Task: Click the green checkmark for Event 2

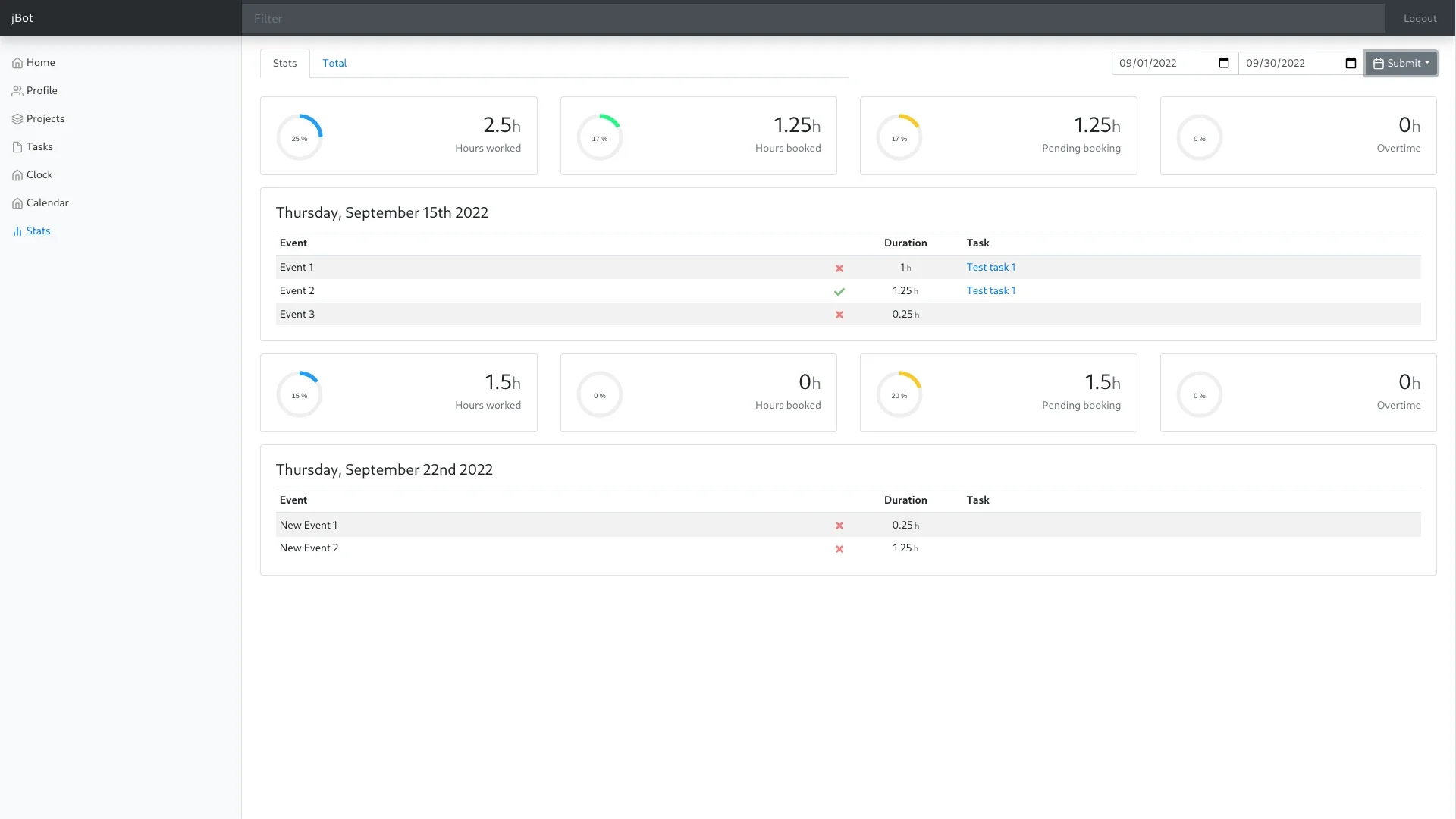Action: tap(839, 291)
